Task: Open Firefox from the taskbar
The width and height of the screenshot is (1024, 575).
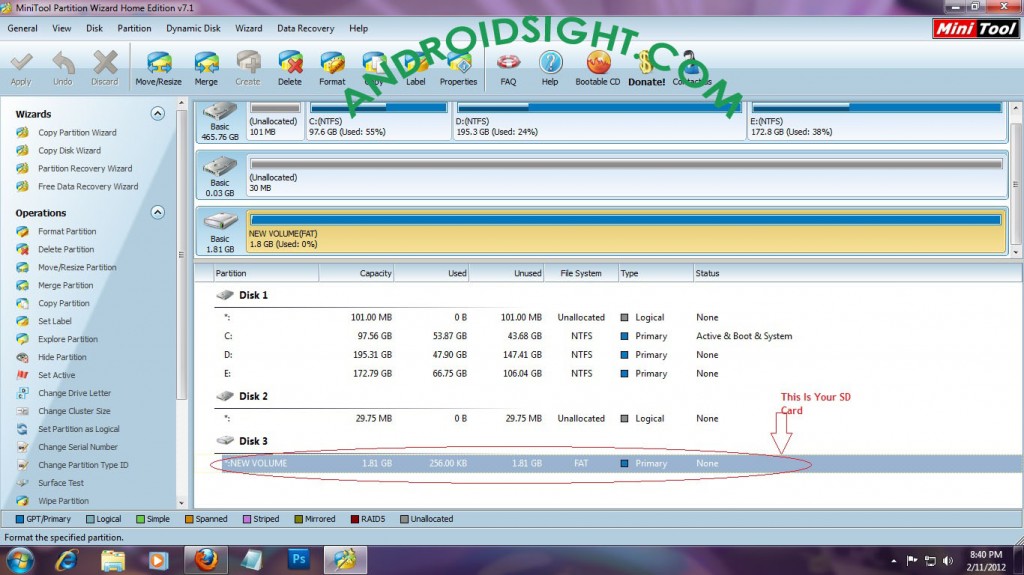Action: pyautogui.click(x=205, y=560)
